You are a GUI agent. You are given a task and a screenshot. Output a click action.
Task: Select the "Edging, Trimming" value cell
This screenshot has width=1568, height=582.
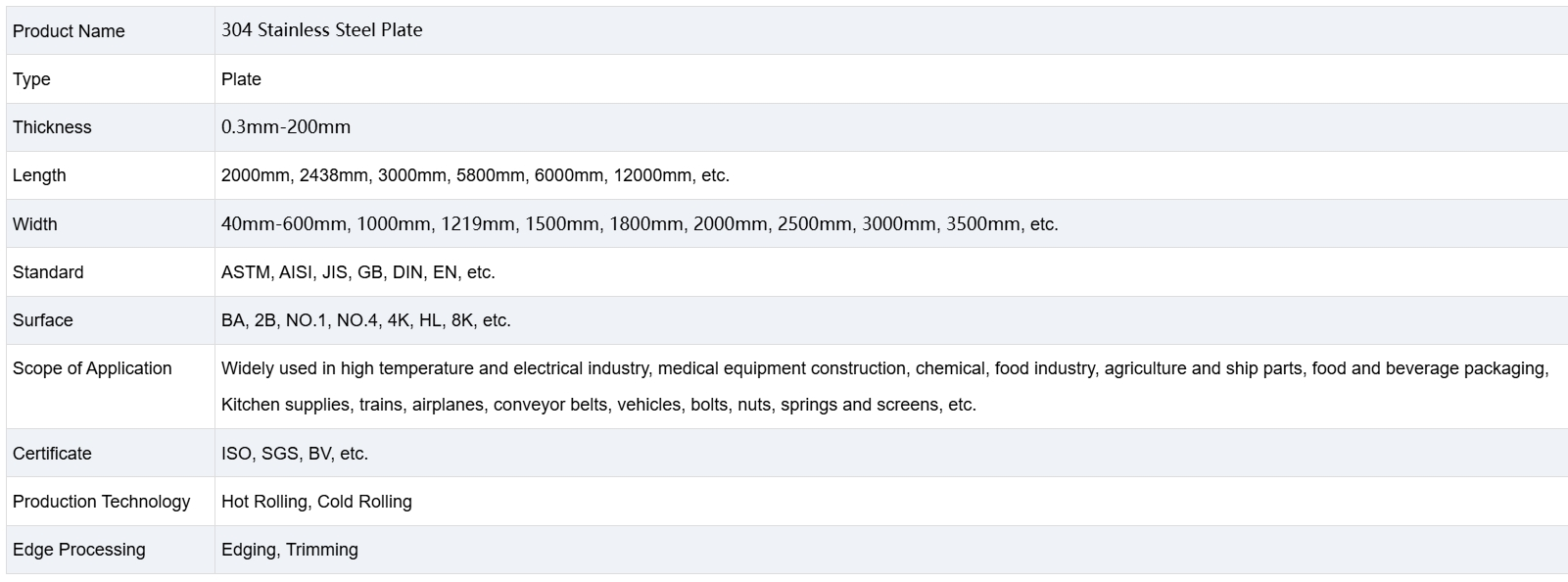tap(290, 550)
